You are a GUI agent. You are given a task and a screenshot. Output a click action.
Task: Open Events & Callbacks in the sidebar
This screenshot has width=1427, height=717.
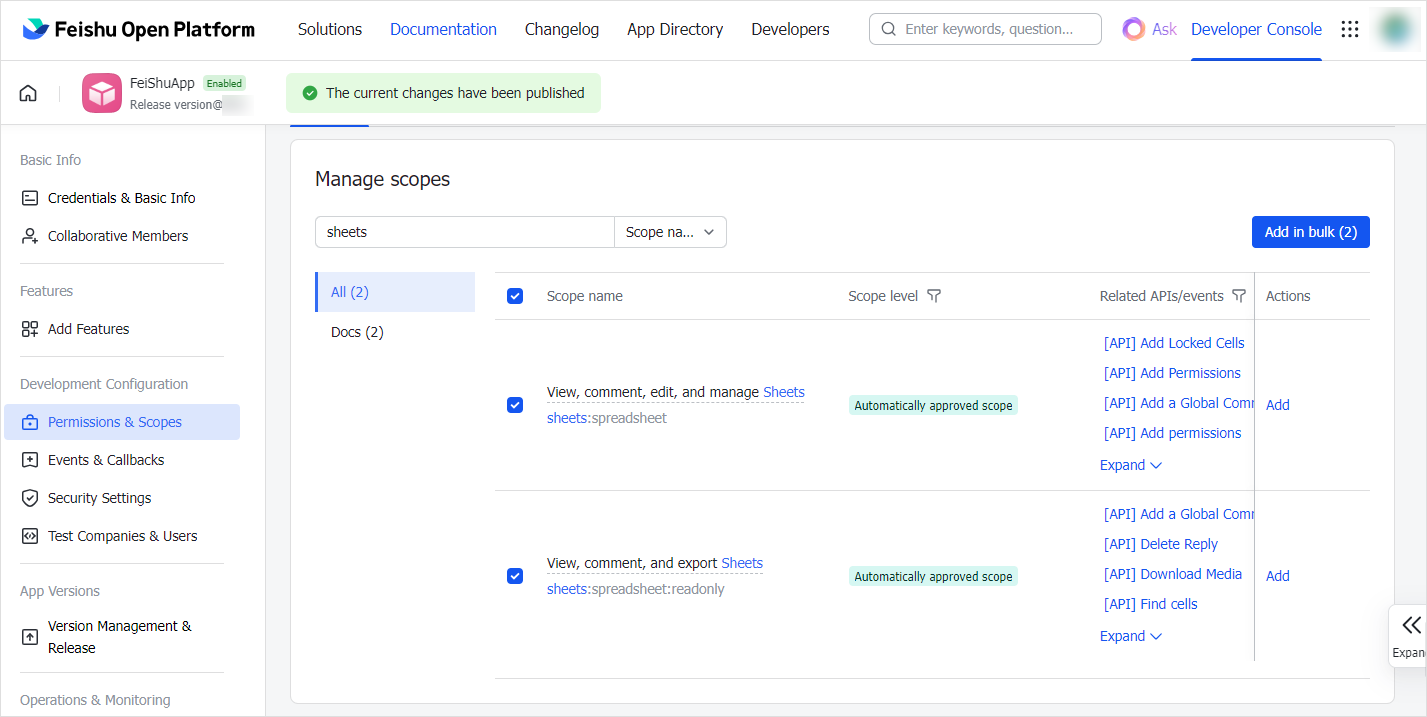tap(106, 460)
